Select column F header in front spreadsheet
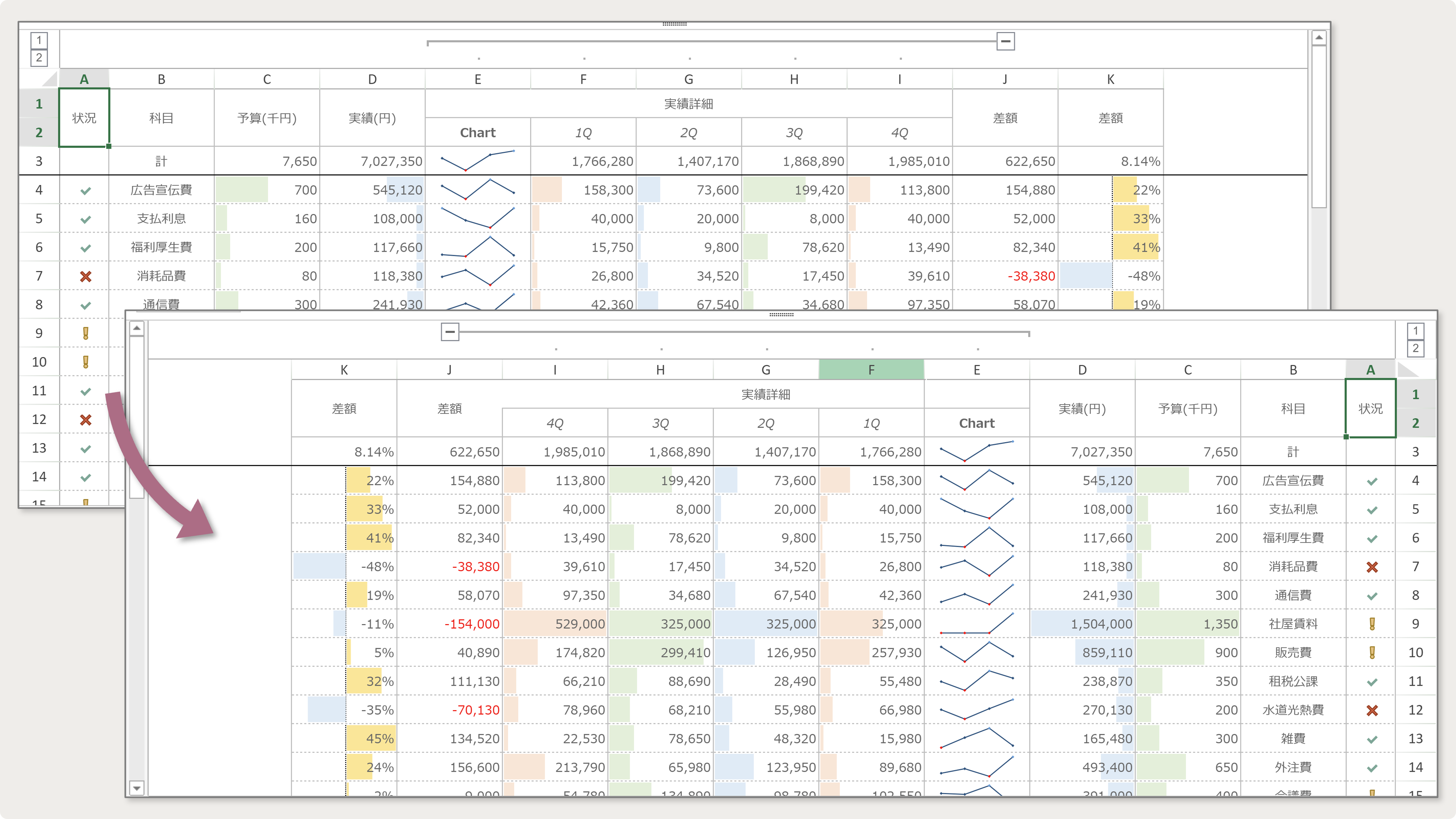The image size is (1456, 819). (x=872, y=370)
